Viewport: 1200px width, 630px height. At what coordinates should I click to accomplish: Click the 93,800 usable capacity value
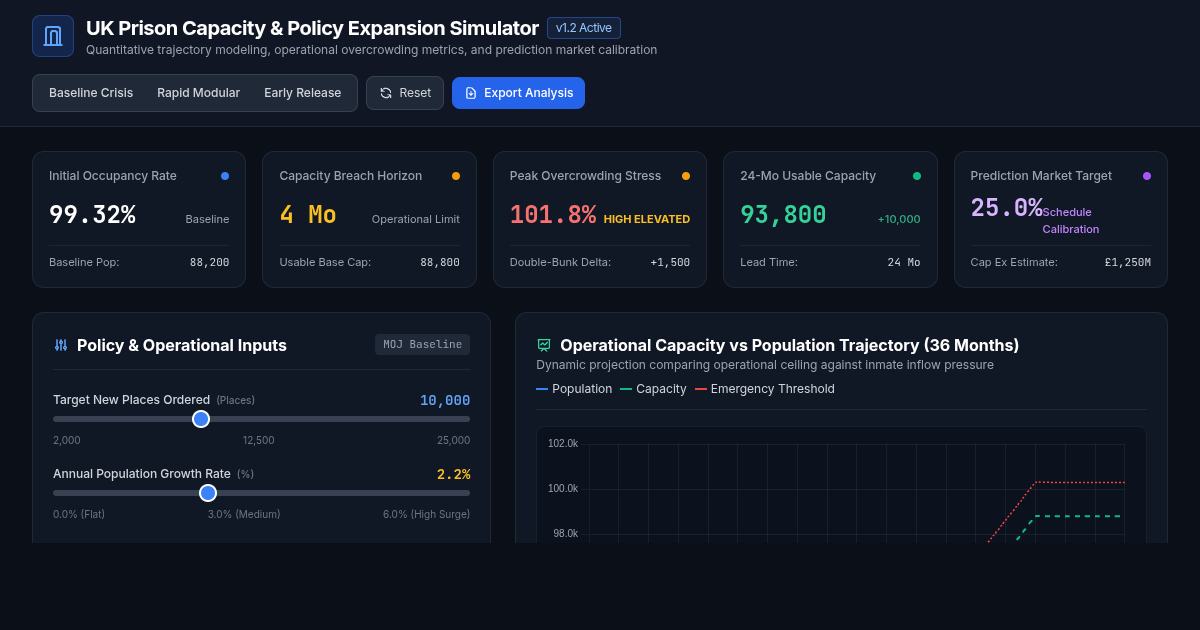(x=783, y=215)
